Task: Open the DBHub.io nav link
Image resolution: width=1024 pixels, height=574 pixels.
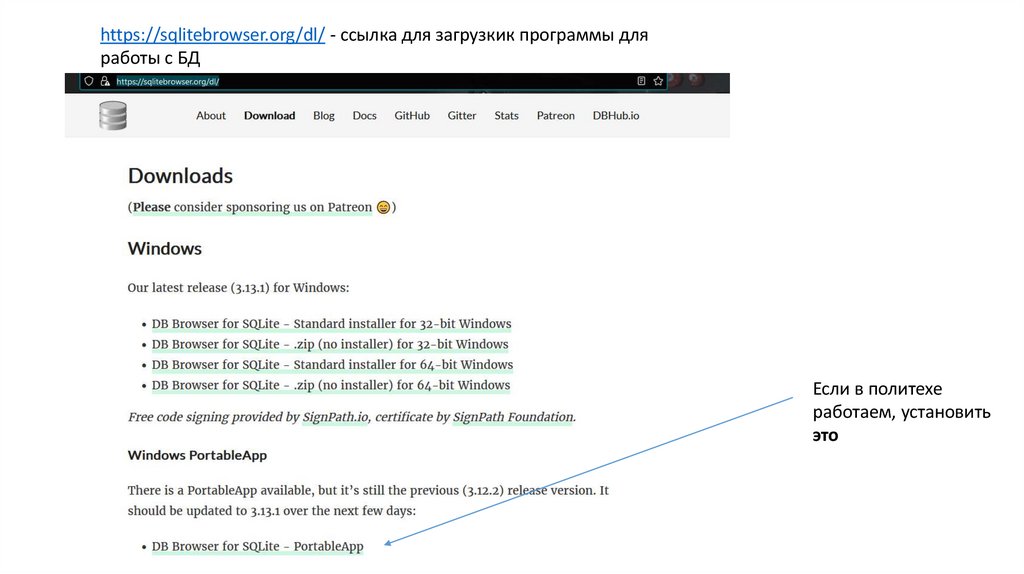Action: [616, 116]
